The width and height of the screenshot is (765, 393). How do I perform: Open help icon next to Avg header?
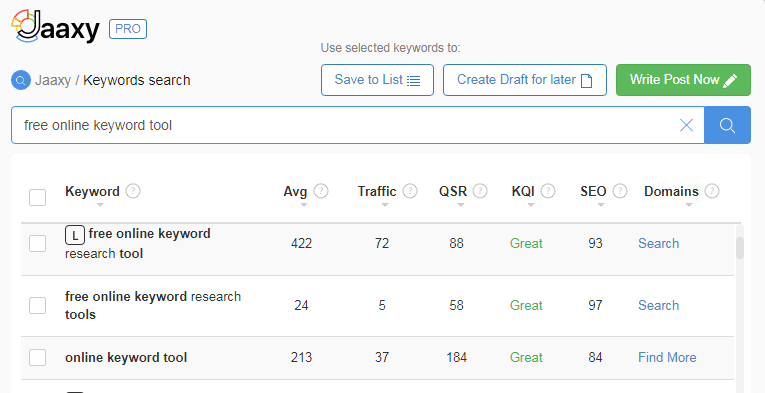click(321, 191)
